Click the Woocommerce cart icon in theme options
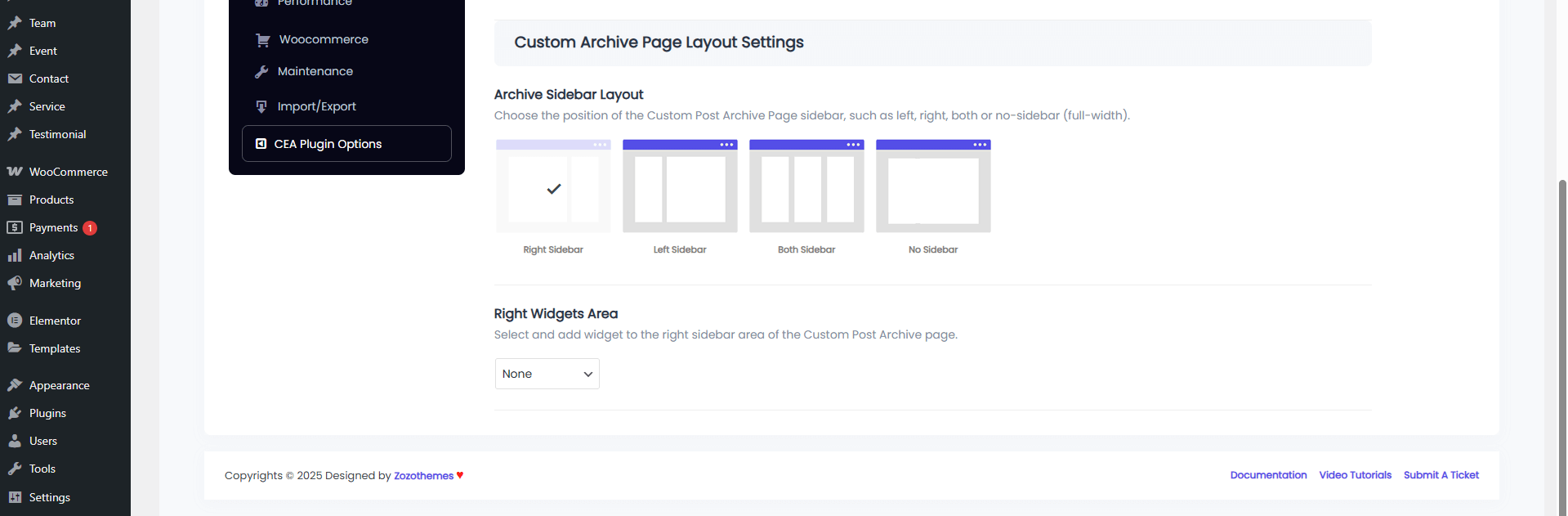Image resolution: width=1568 pixels, height=516 pixels. (x=262, y=39)
